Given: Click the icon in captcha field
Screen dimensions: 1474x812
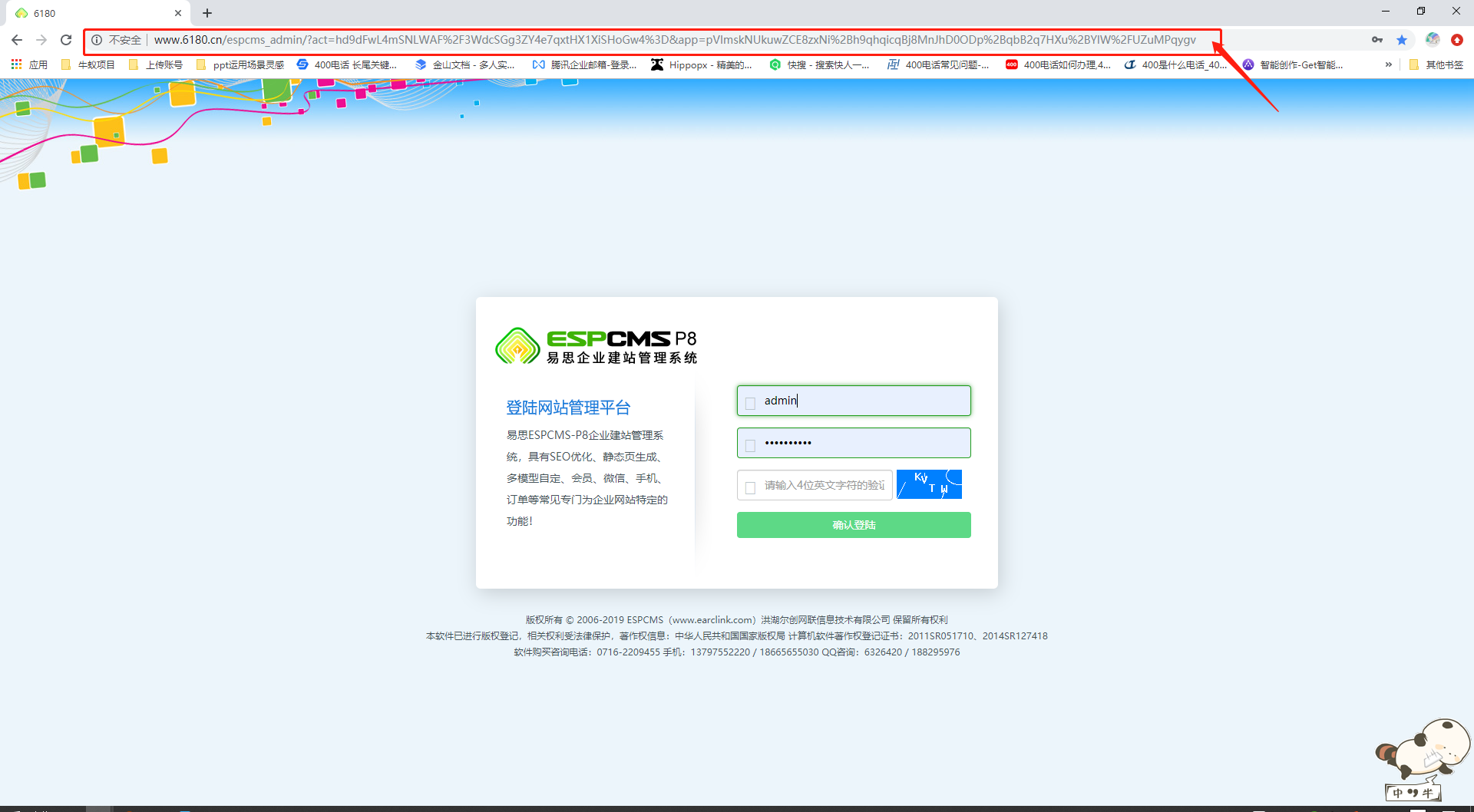Looking at the screenshot, I should [750, 487].
